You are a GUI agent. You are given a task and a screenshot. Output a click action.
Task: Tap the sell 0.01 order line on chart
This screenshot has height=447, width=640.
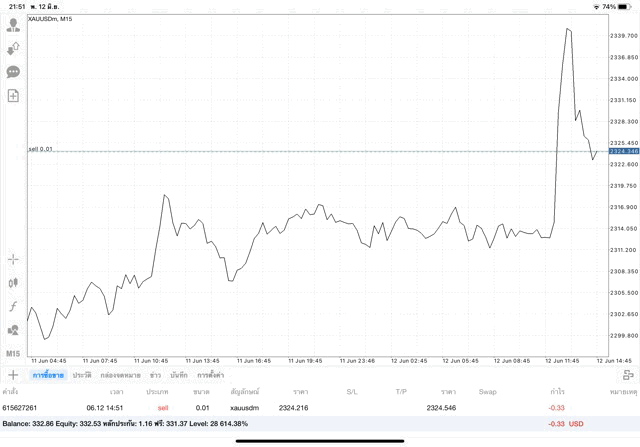(41, 149)
